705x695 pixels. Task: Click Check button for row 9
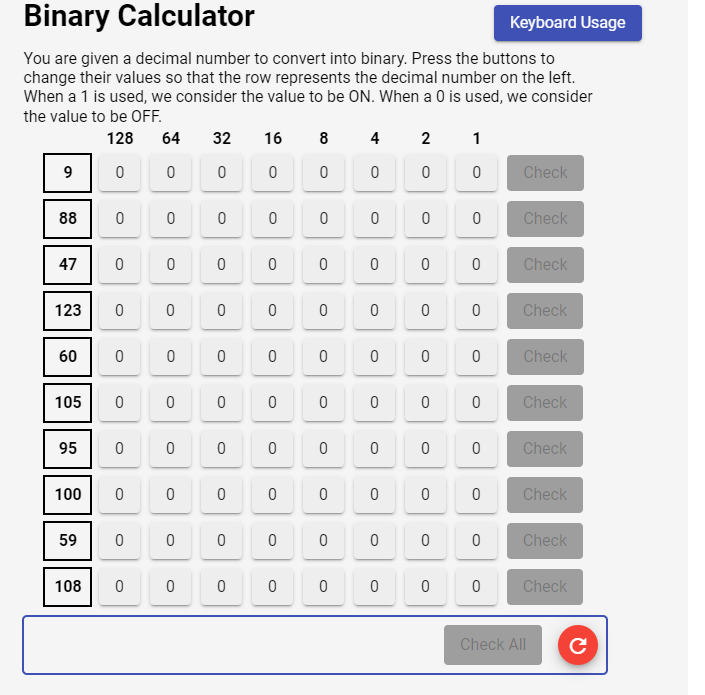click(545, 173)
